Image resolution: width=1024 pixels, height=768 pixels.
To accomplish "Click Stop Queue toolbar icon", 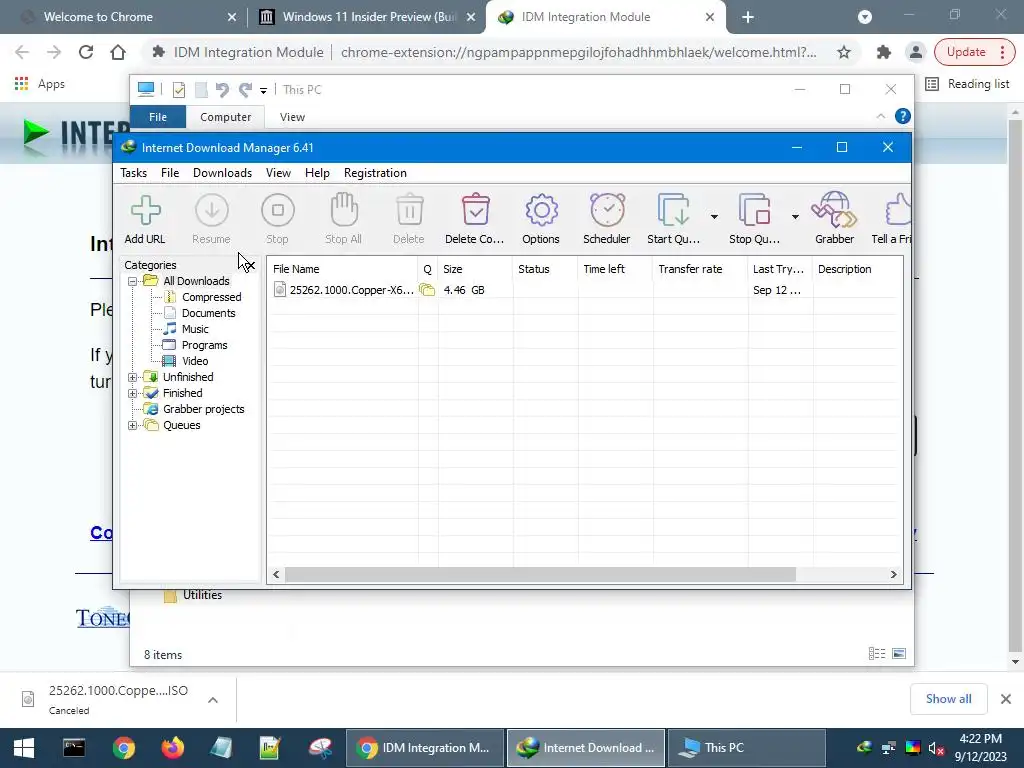I will pyautogui.click(x=754, y=210).
